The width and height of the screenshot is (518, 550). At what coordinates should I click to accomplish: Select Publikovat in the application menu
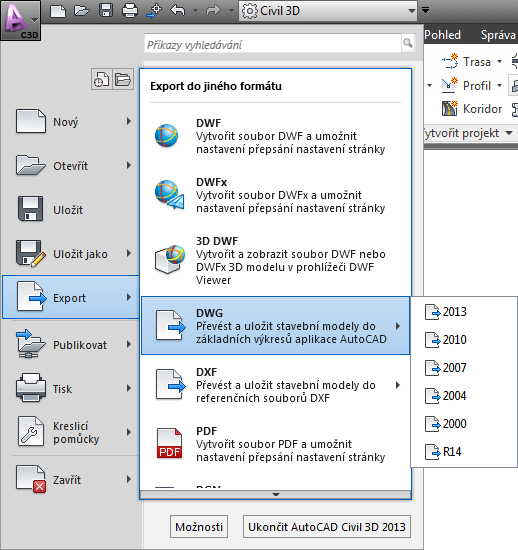point(71,344)
